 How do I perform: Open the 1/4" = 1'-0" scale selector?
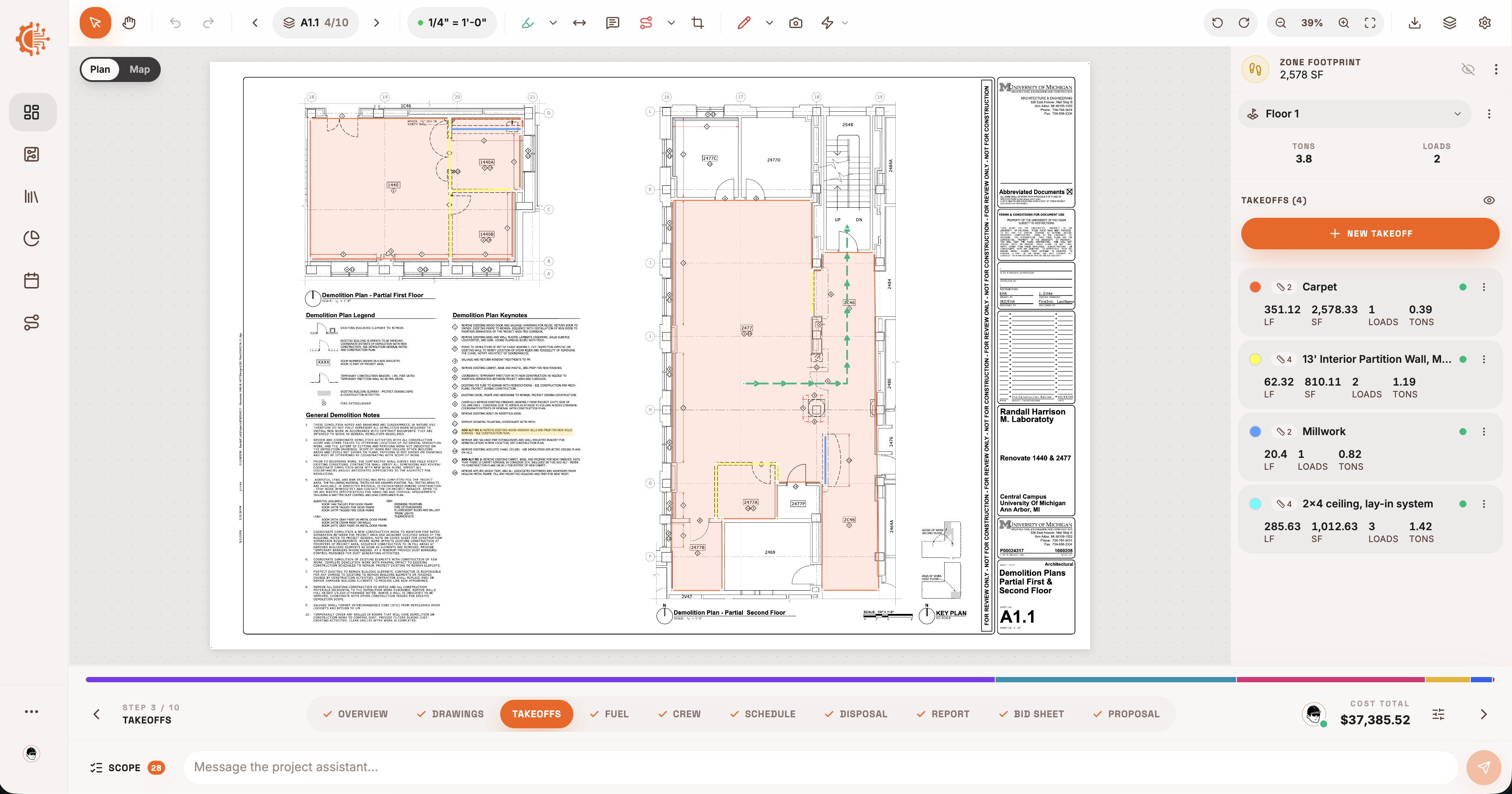[x=452, y=23]
